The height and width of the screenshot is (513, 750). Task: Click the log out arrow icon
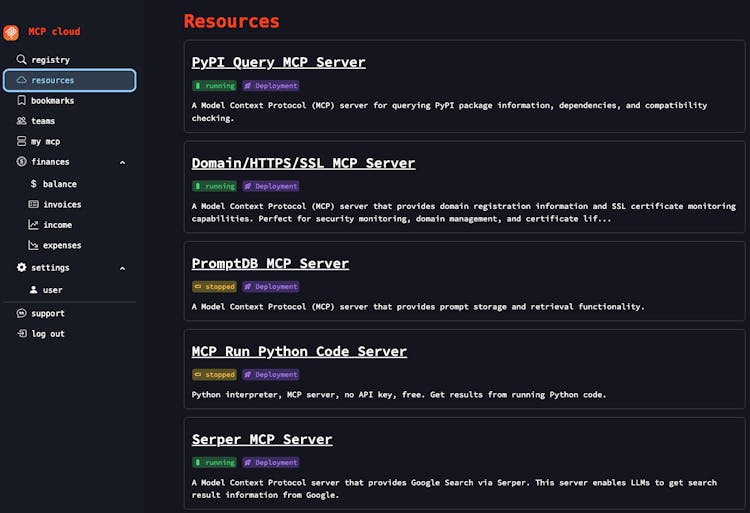[22, 333]
